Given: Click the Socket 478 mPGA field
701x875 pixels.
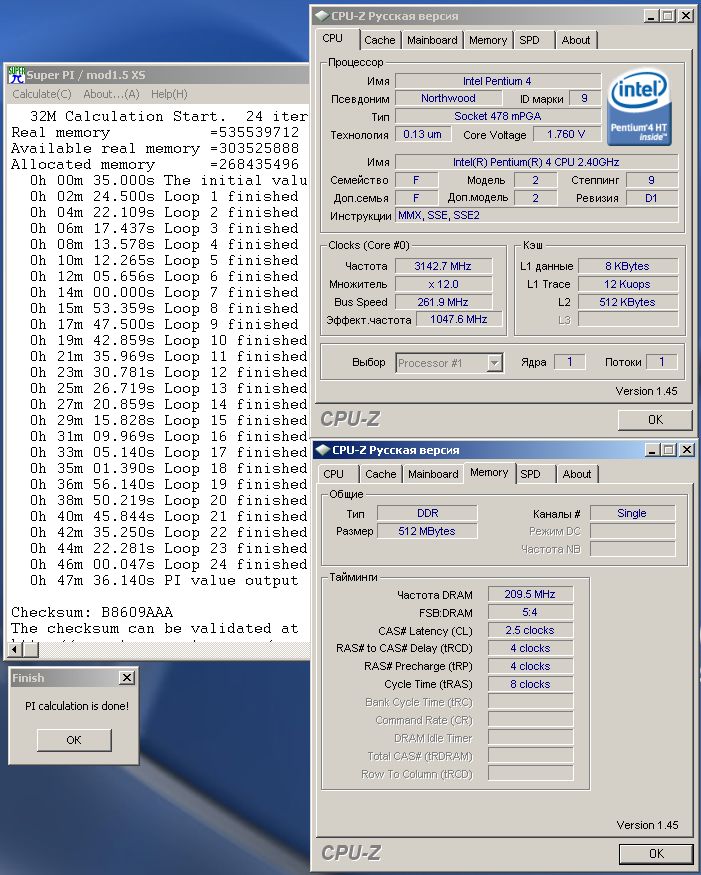Looking at the screenshot, I should point(498,117).
